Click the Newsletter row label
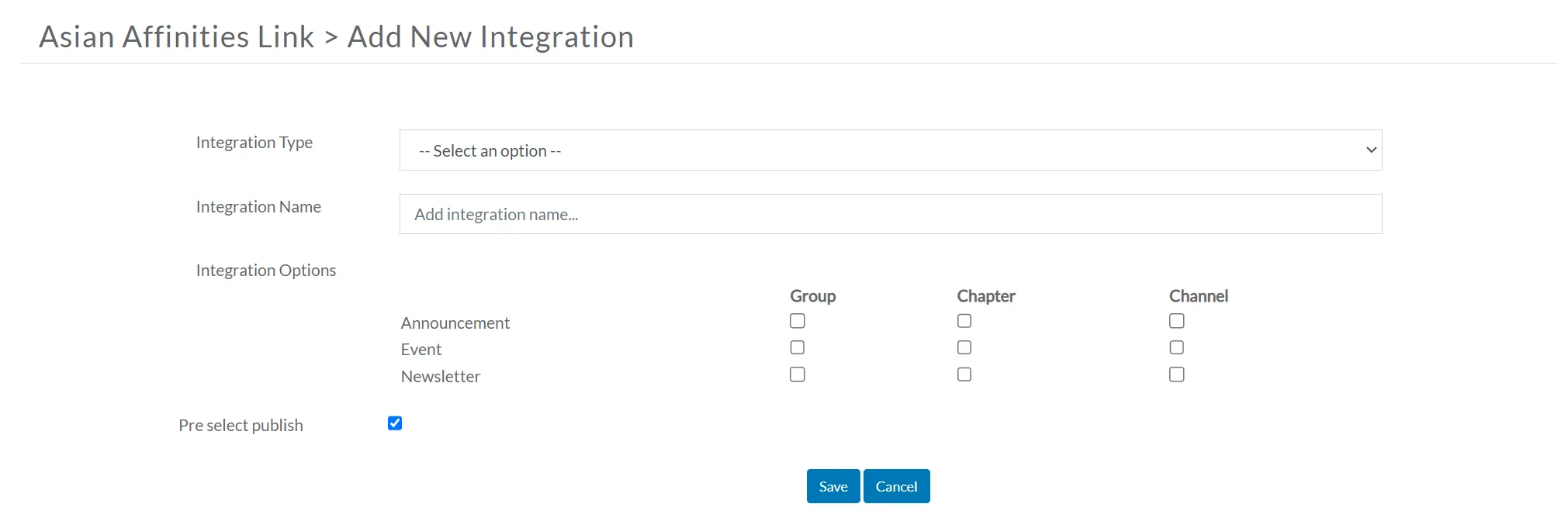This screenshot has height=528, width=1568. pos(441,376)
